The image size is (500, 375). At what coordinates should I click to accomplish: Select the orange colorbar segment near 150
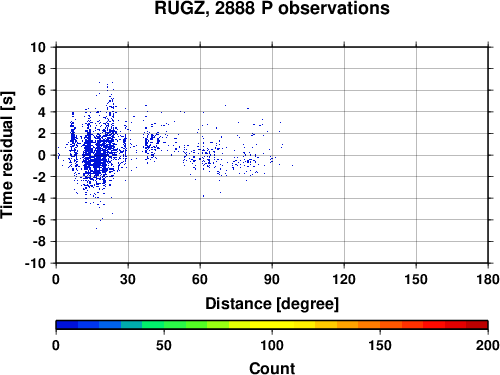(x=369, y=325)
